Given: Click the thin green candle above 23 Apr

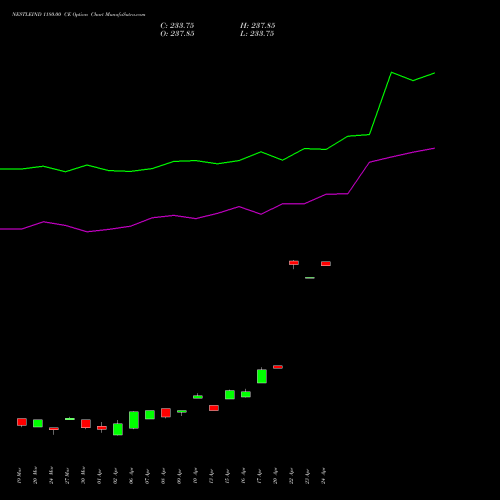Looking at the screenshot, I should click(x=310, y=278).
